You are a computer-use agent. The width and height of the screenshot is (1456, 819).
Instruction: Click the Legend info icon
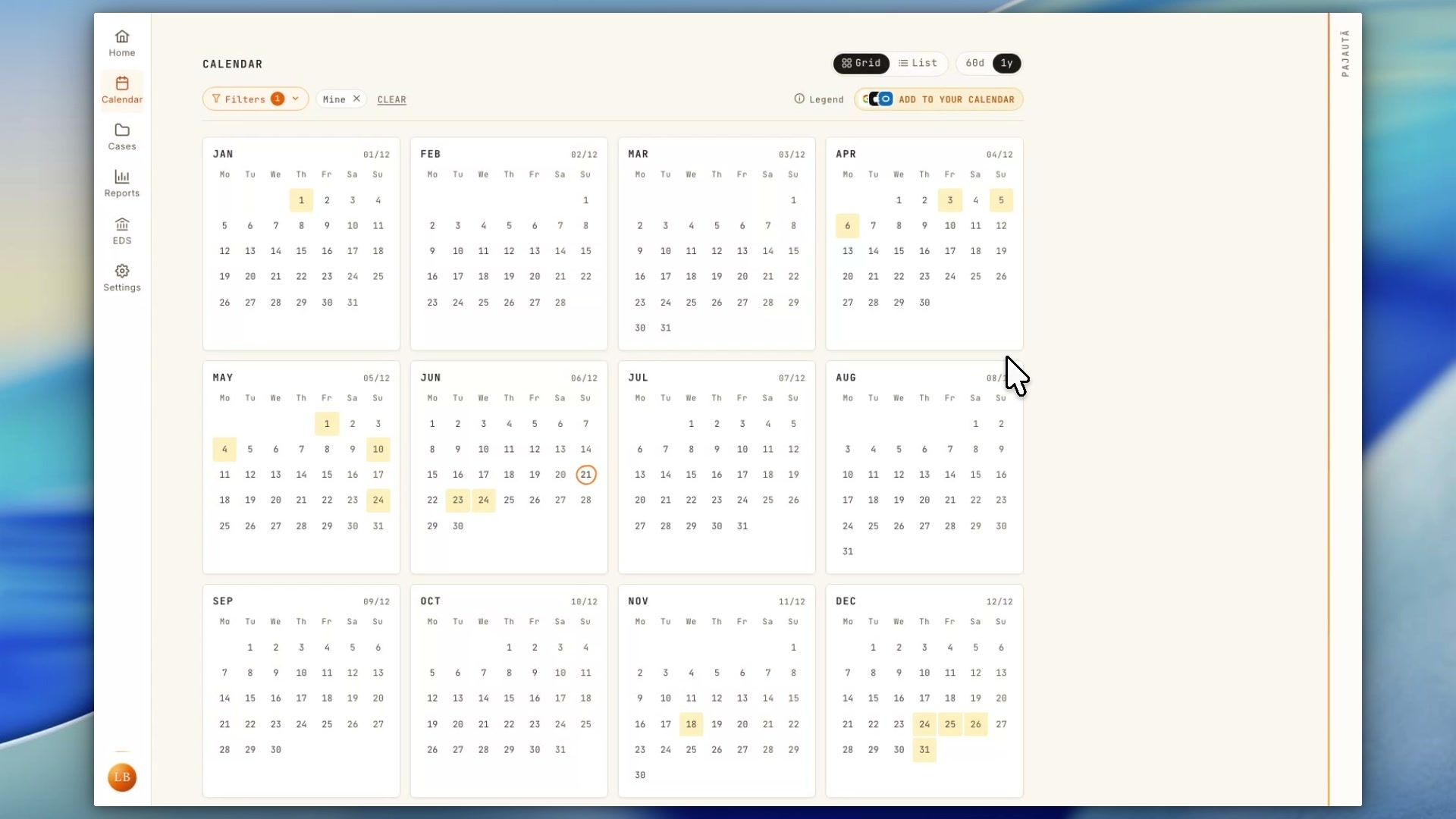(x=799, y=99)
